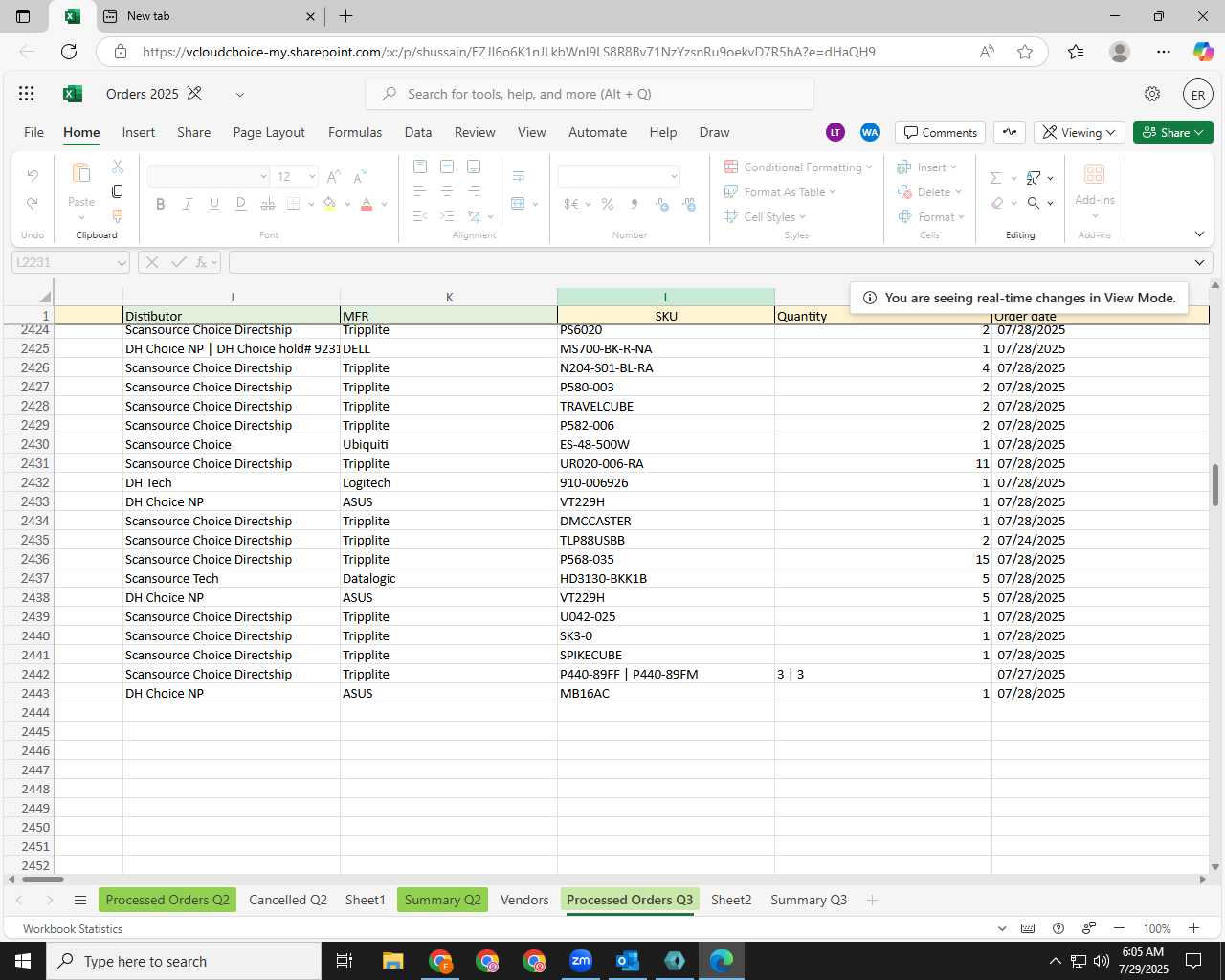Switch to the Vendors sheet tab
The height and width of the screenshot is (980, 1225).
(x=524, y=900)
